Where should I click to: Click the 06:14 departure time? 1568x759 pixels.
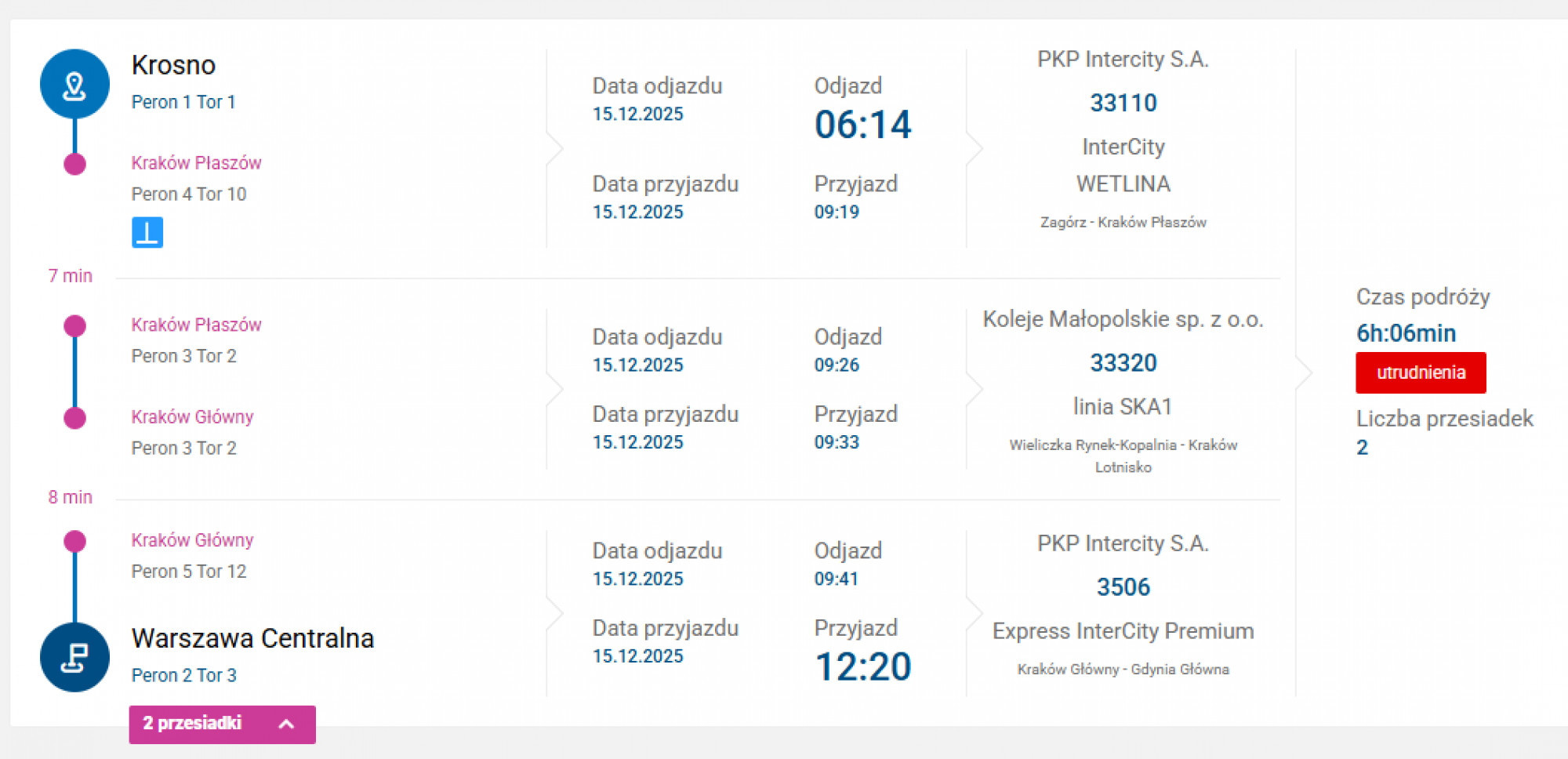pyautogui.click(x=862, y=125)
